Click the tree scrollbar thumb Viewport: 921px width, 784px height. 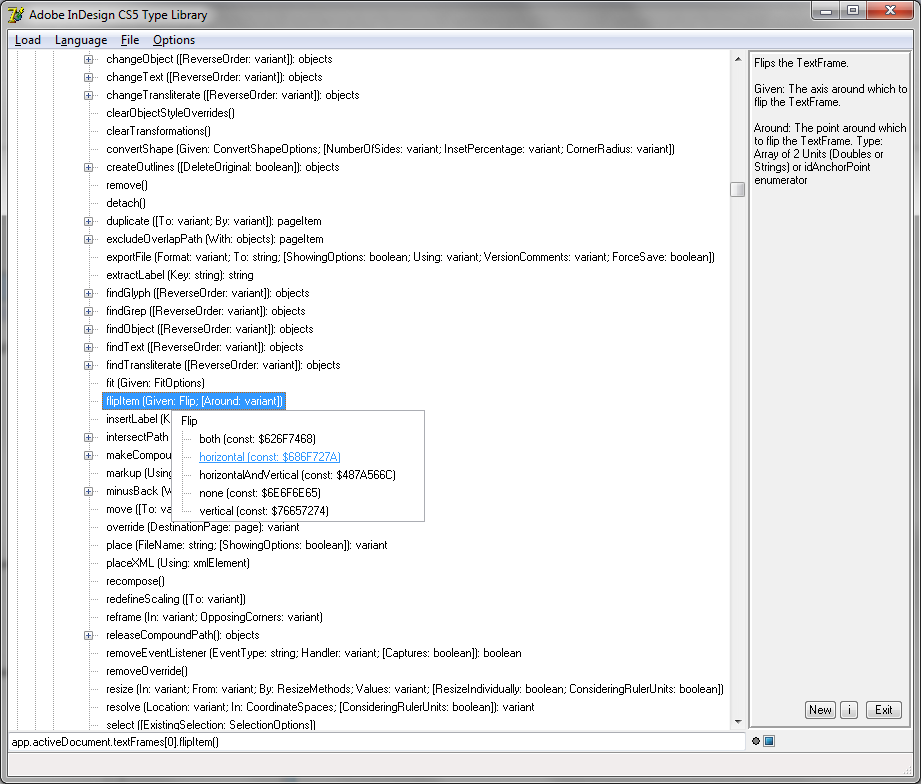738,190
